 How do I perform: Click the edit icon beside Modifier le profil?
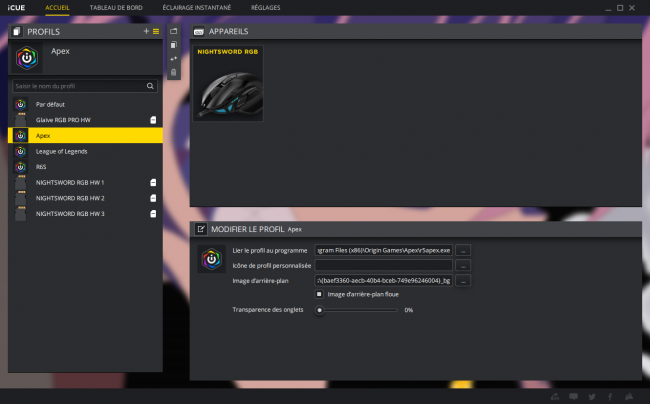click(x=201, y=229)
